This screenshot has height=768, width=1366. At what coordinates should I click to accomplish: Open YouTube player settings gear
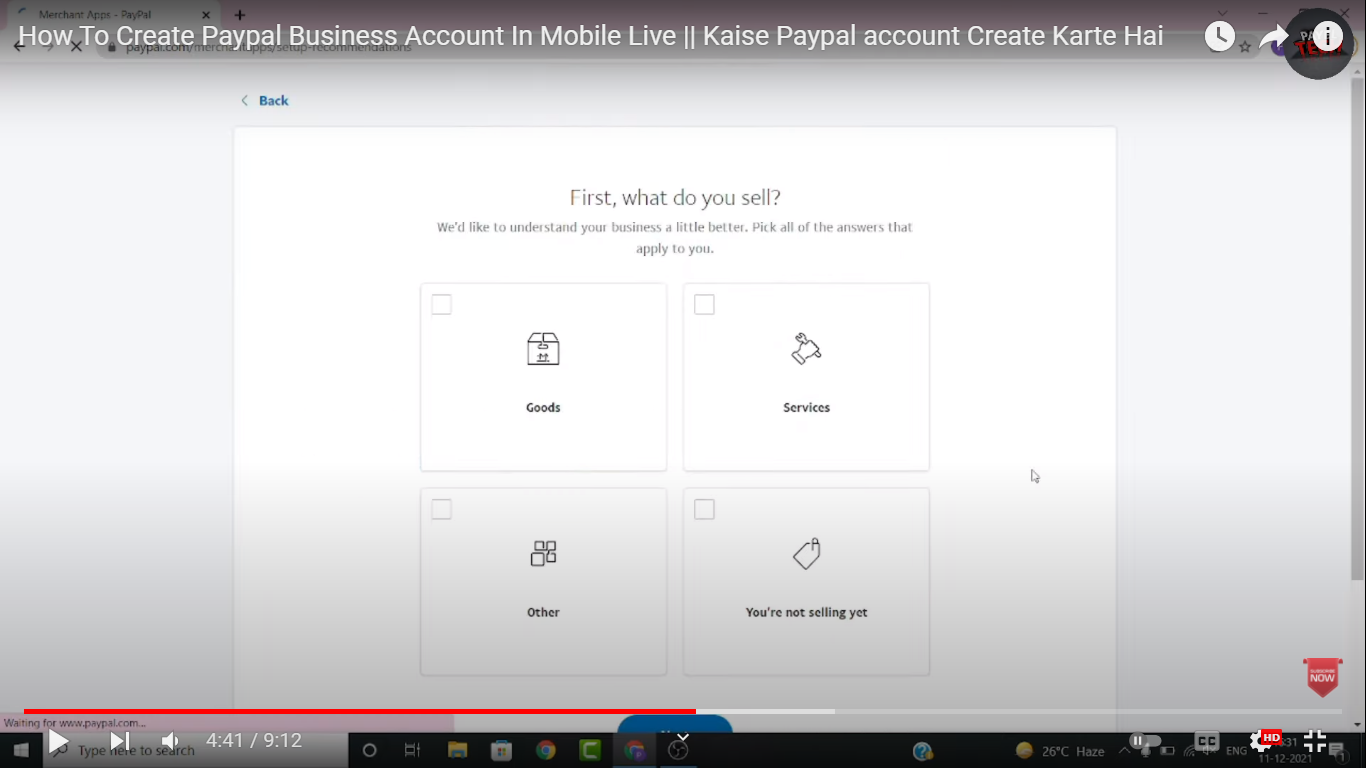coord(1261,741)
